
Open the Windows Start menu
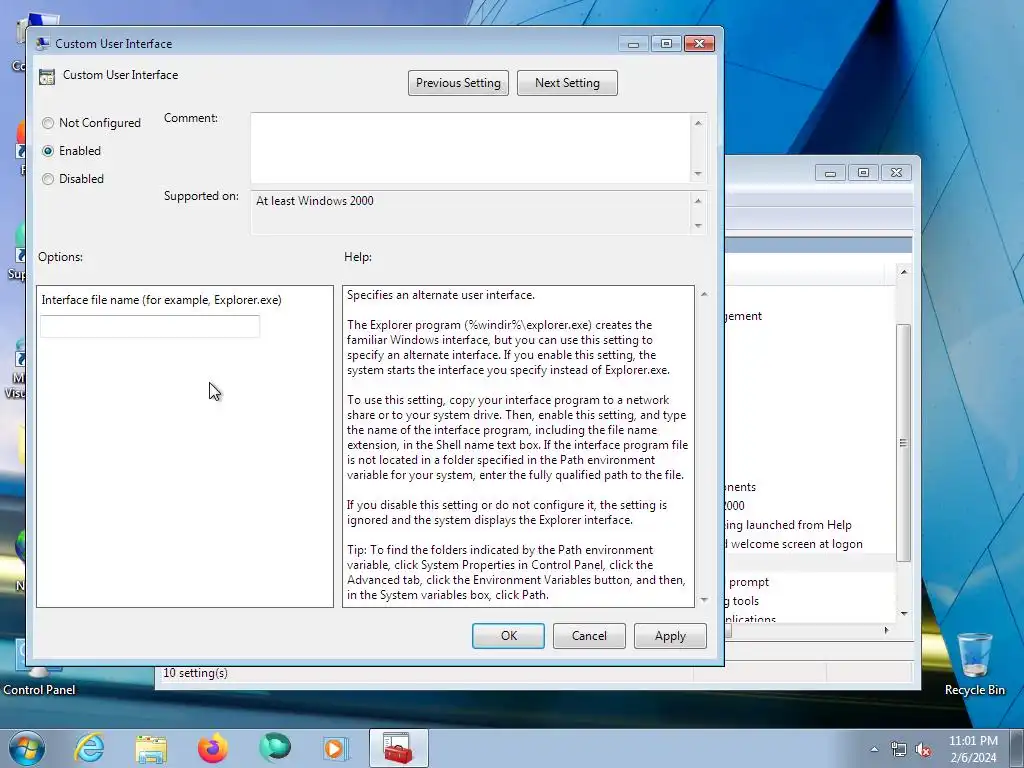27,748
